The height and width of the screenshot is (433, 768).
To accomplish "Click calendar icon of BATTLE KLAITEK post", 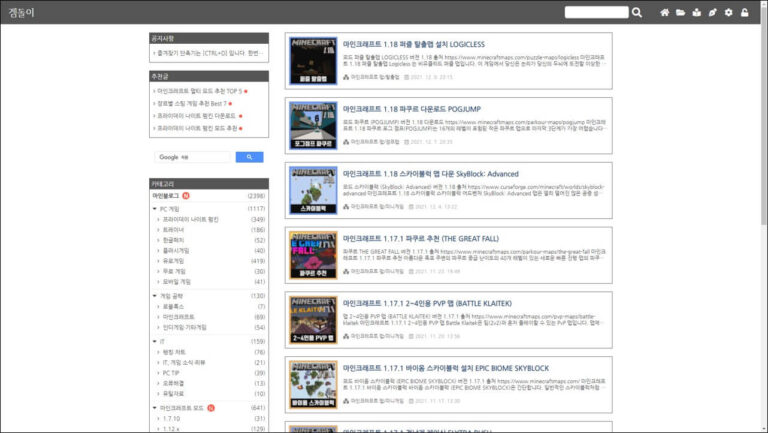I will tap(411, 336).
